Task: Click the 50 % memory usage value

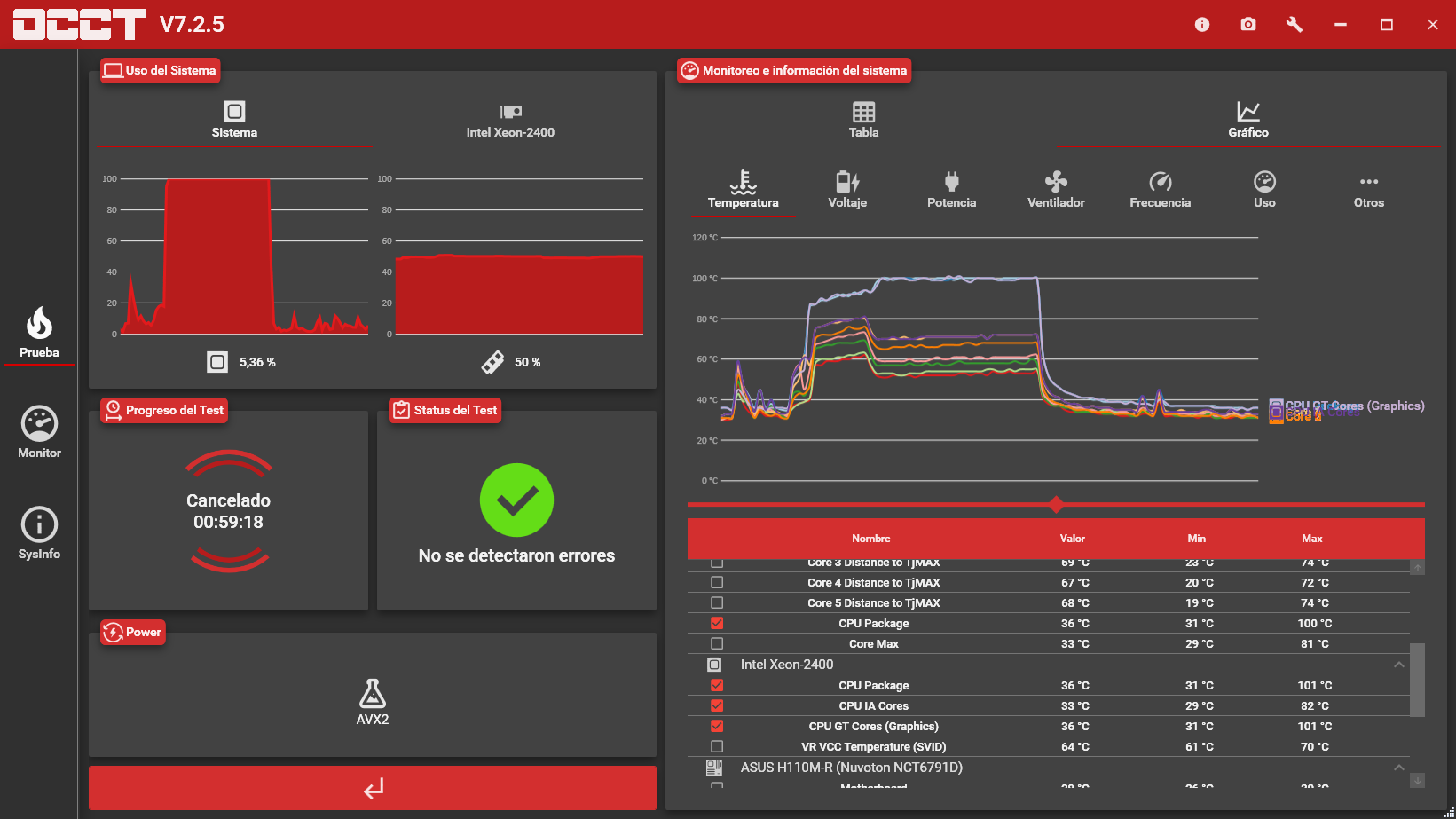Action: click(x=527, y=362)
